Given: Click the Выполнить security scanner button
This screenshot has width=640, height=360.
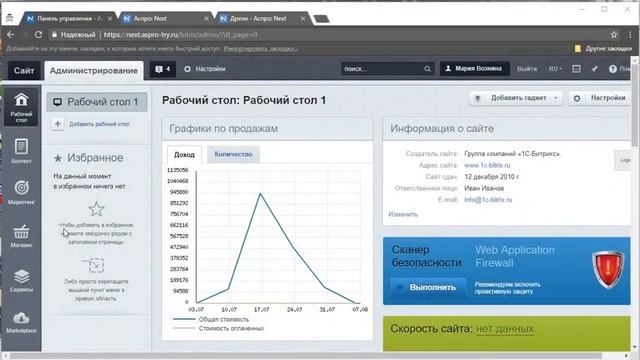Looking at the screenshot, I should pos(428,287).
